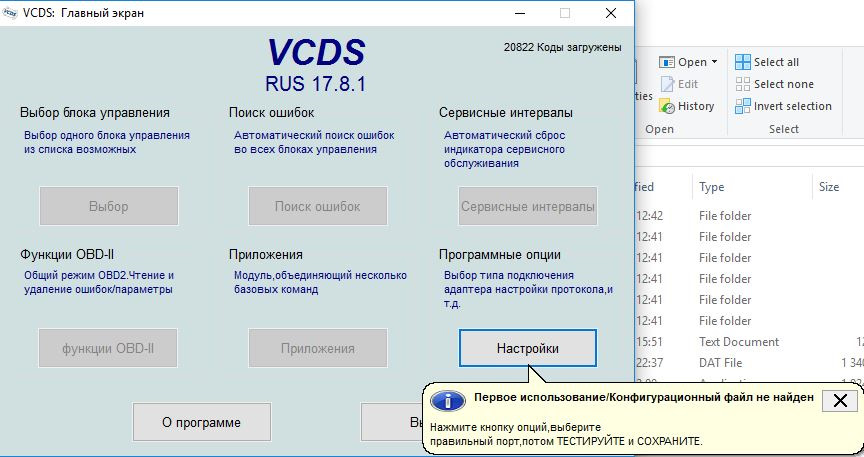
Task: Click the blue info icon in tooltip
Action: pos(447,401)
